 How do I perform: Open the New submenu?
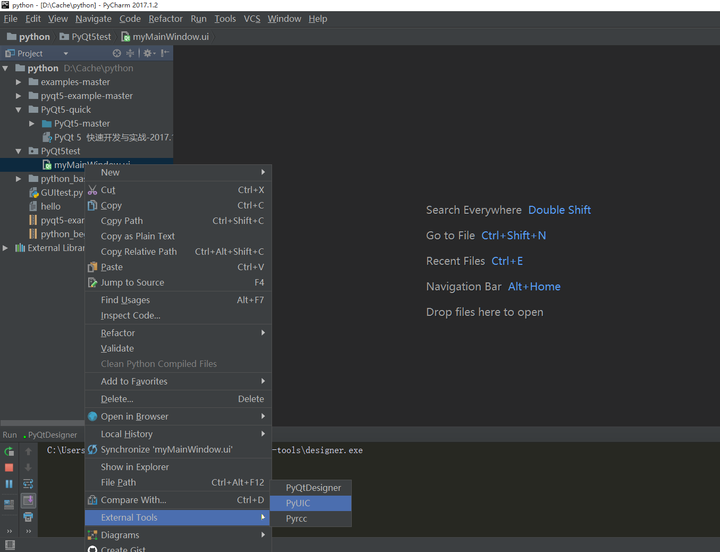tap(178, 173)
